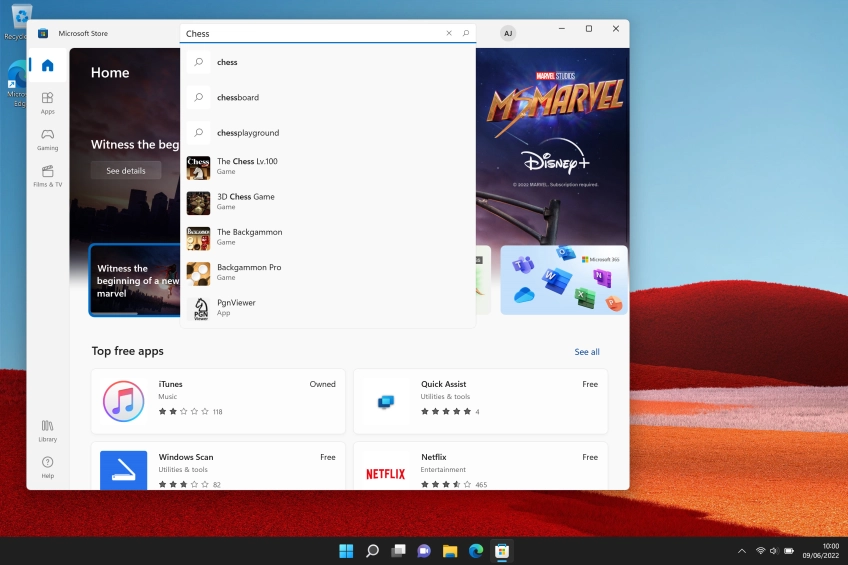The width and height of the screenshot is (848, 565).
Task: Click the Backgammon Pro app icon
Action: (198, 274)
